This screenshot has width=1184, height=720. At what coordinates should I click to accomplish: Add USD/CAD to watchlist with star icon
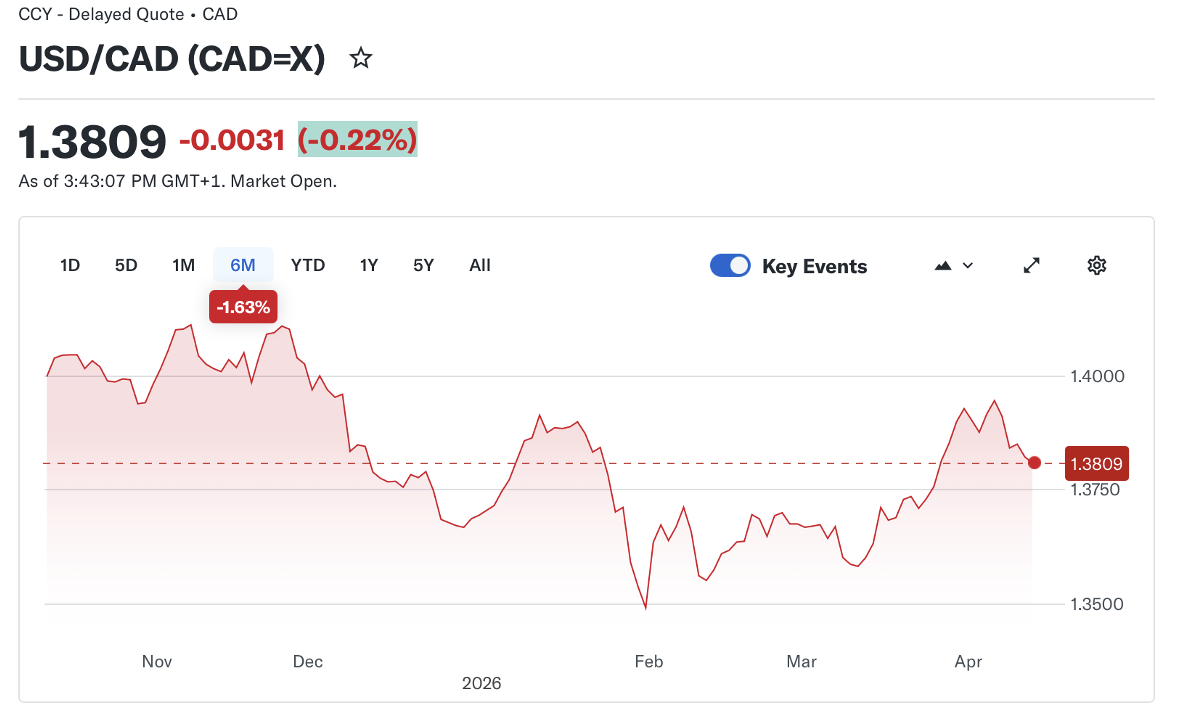pyautogui.click(x=361, y=59)
